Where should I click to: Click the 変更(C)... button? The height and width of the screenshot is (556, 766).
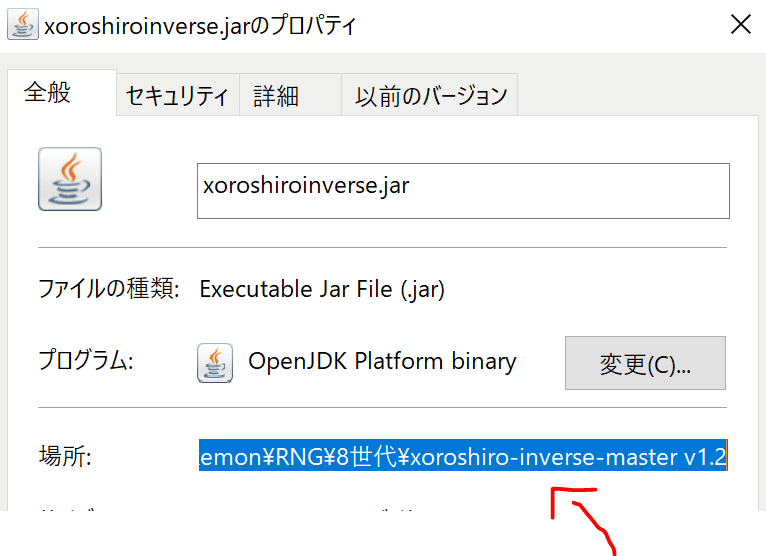[645, 363]
